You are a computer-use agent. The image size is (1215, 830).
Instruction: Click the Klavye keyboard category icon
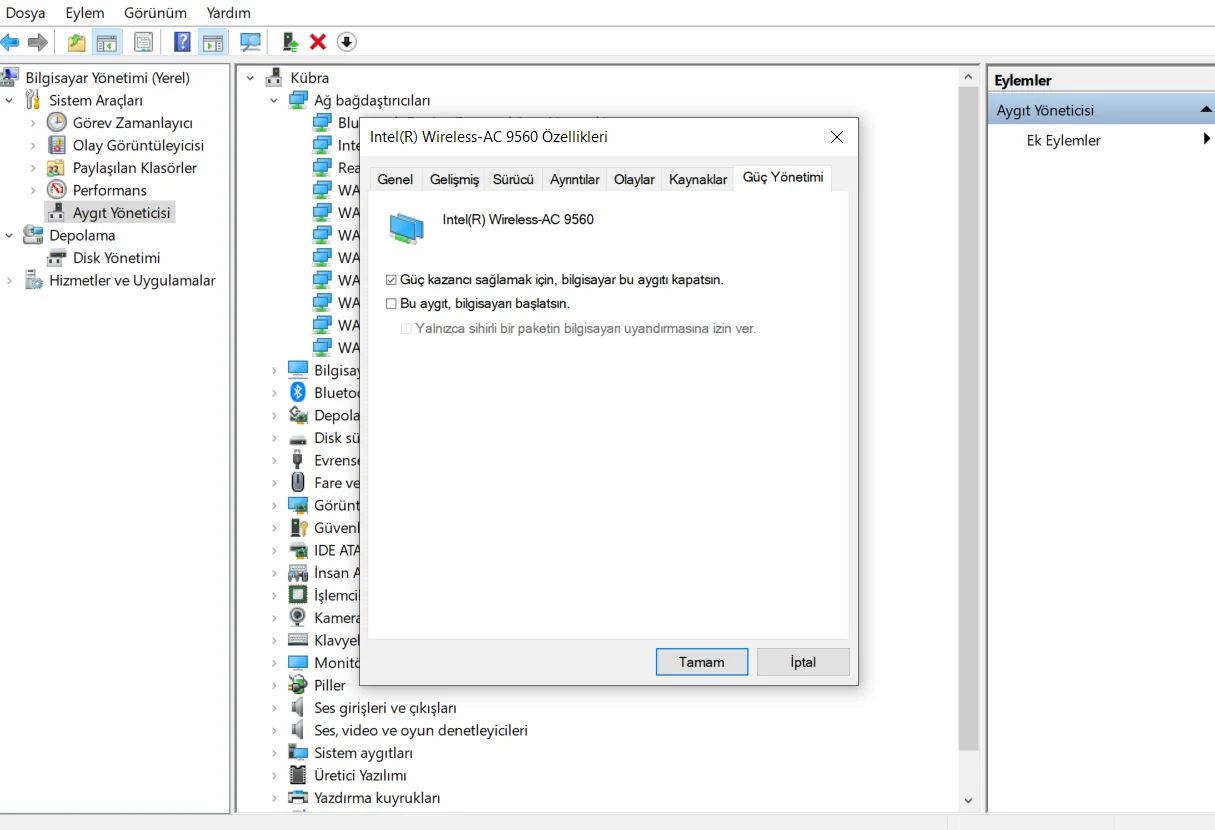[x=298, y=640]
